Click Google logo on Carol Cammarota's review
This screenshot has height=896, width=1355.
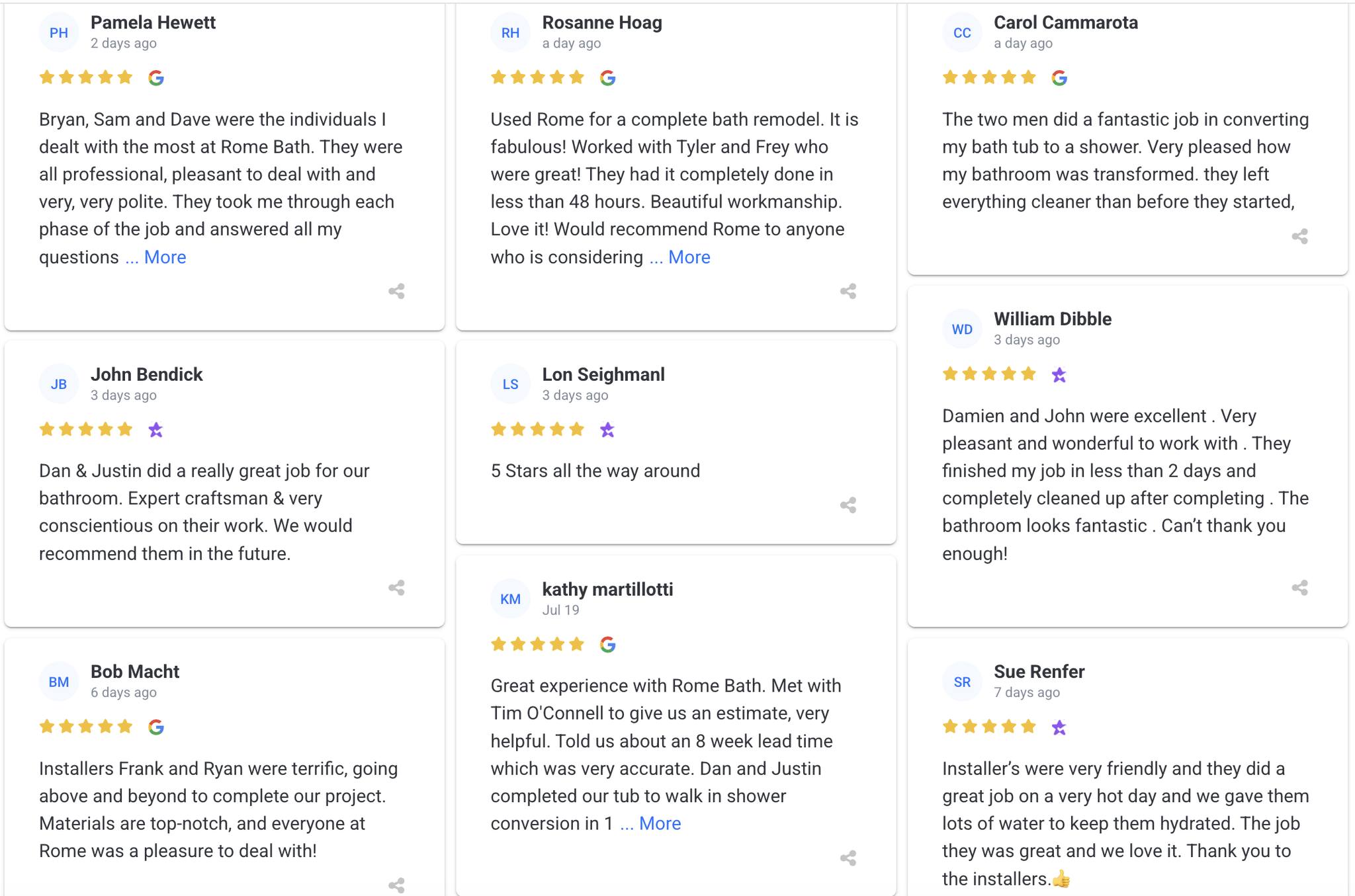point(1059,78)
